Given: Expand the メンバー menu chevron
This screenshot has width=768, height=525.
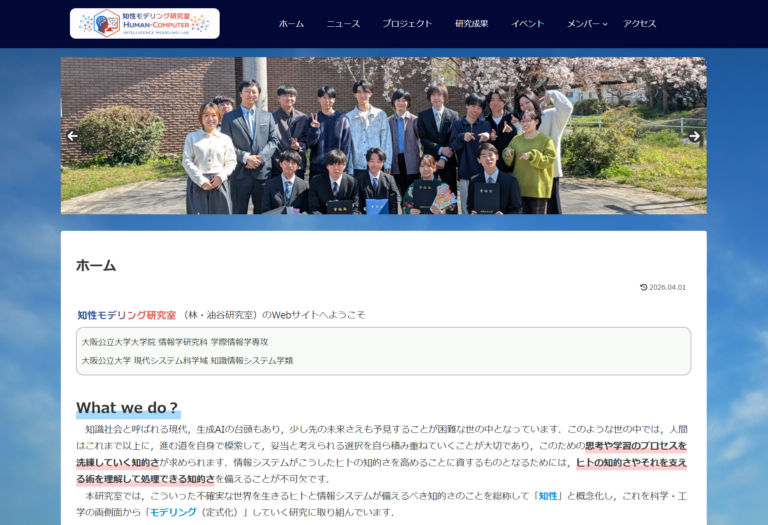Looking at the screenshot, I should (605, 24).
